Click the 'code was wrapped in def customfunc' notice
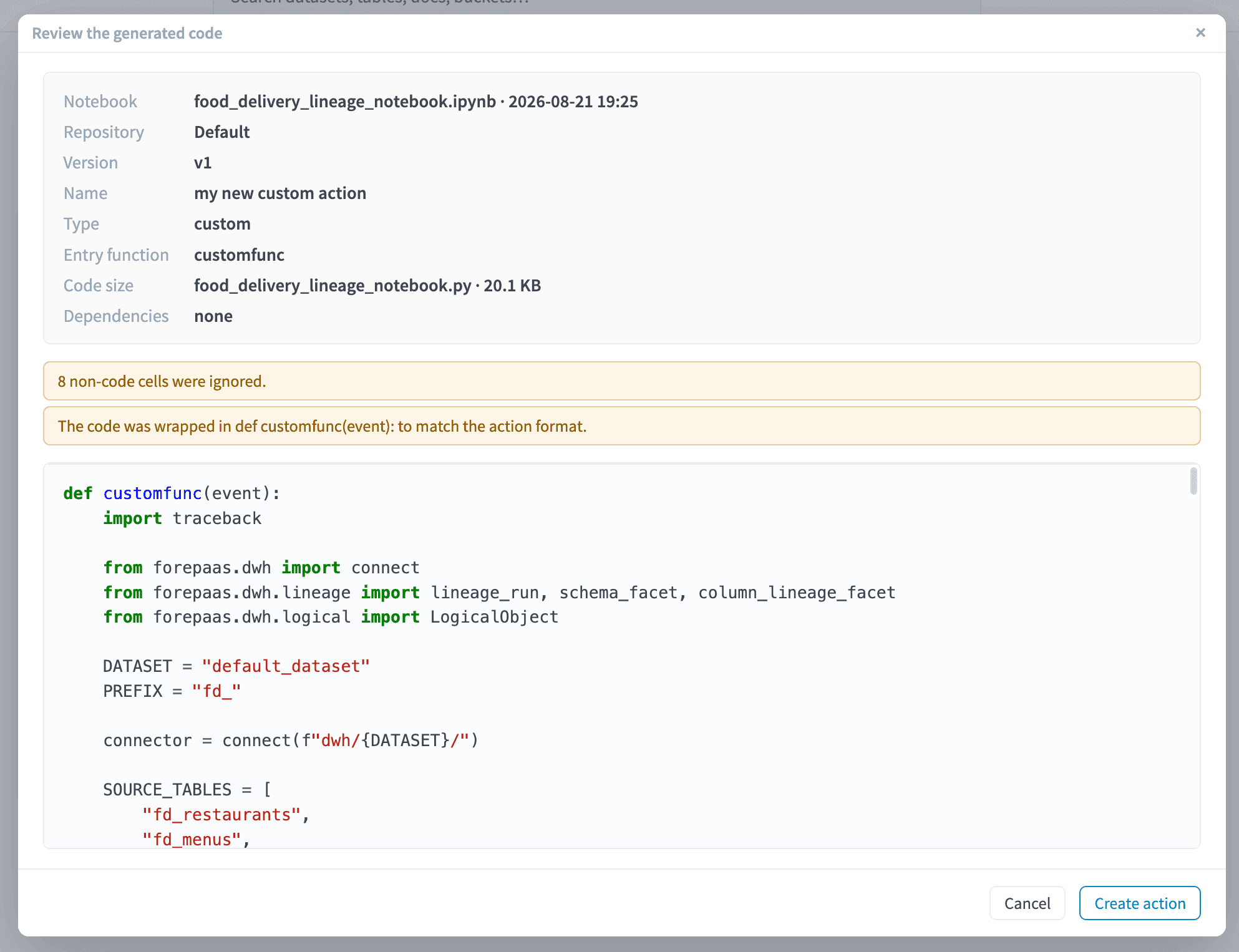This screenshot has height=952, width=1239. (x=621, y=426)
